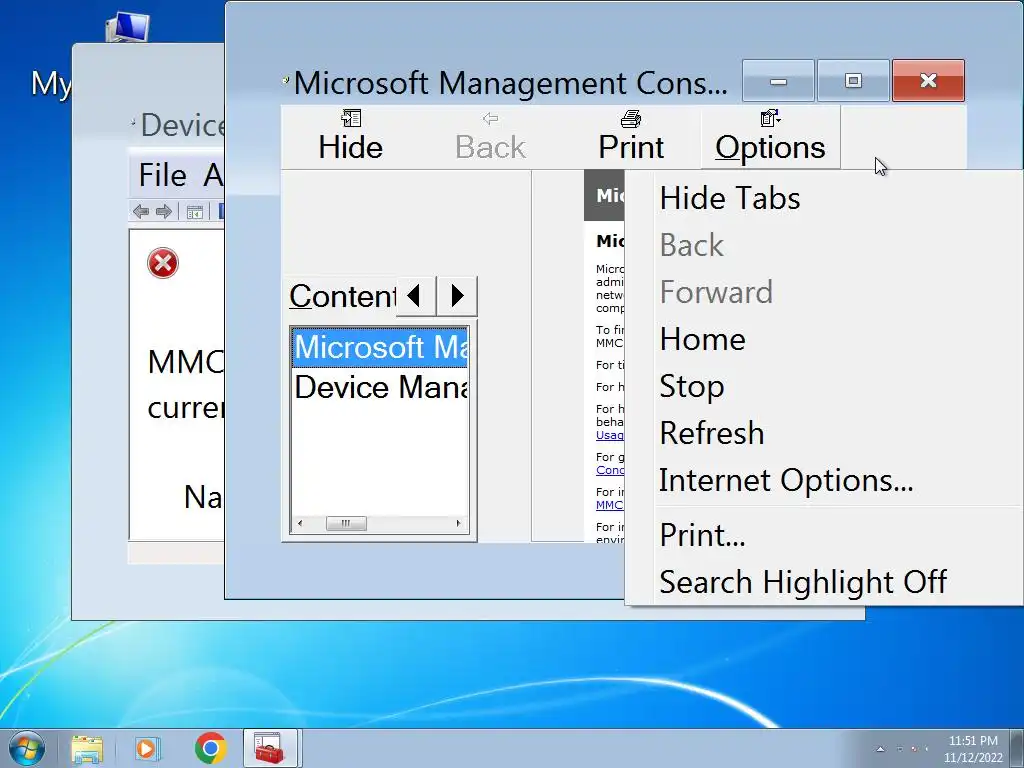Viewport: 1024px width, 768px height.
Task: Maximize the Microsoft Management Console help window
Action: [853, 81]
